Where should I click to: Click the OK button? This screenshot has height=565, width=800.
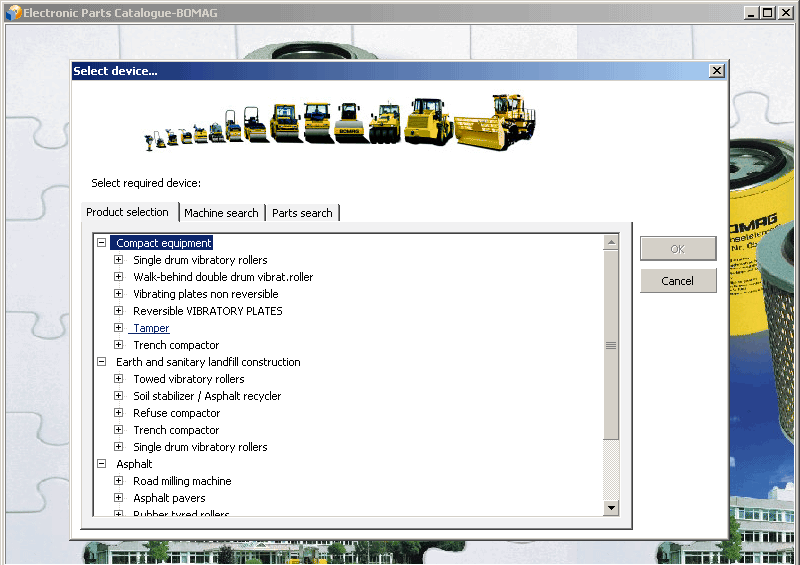[x=678, y=249]
